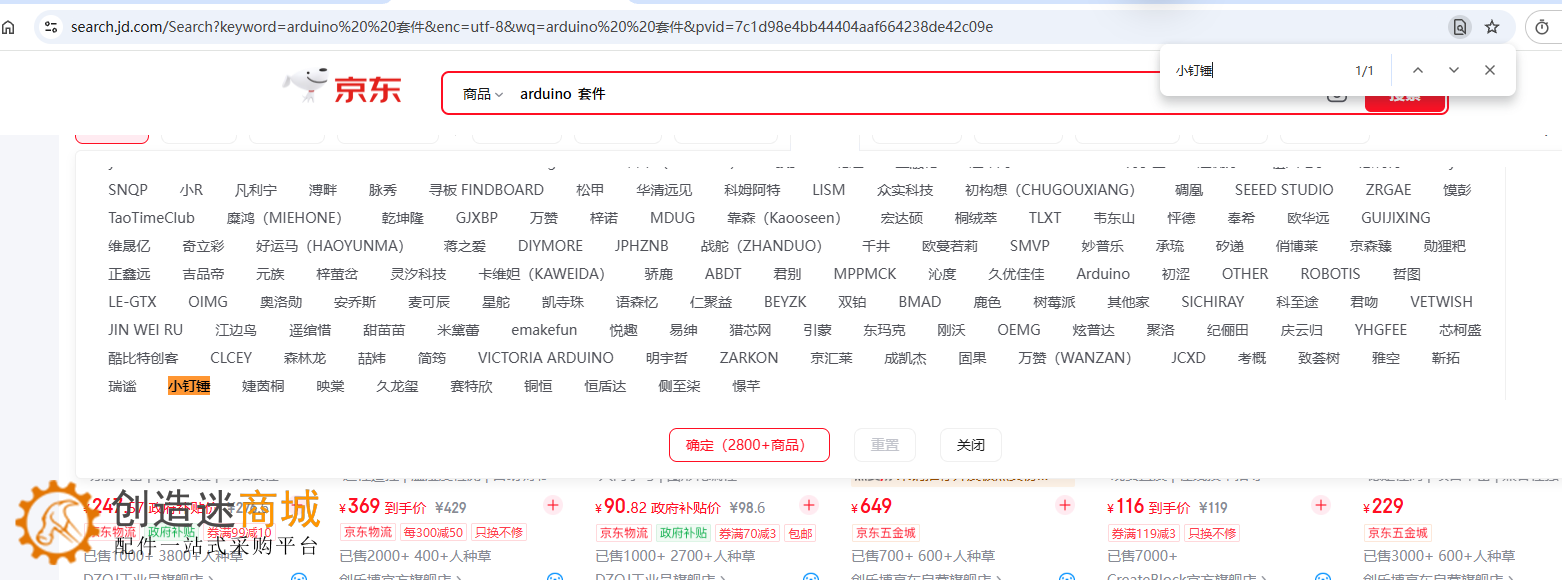Add the ¥649 product to cart with plus icon
The width and height of the screenshot is (1562, 580).
pos(1064,506)
